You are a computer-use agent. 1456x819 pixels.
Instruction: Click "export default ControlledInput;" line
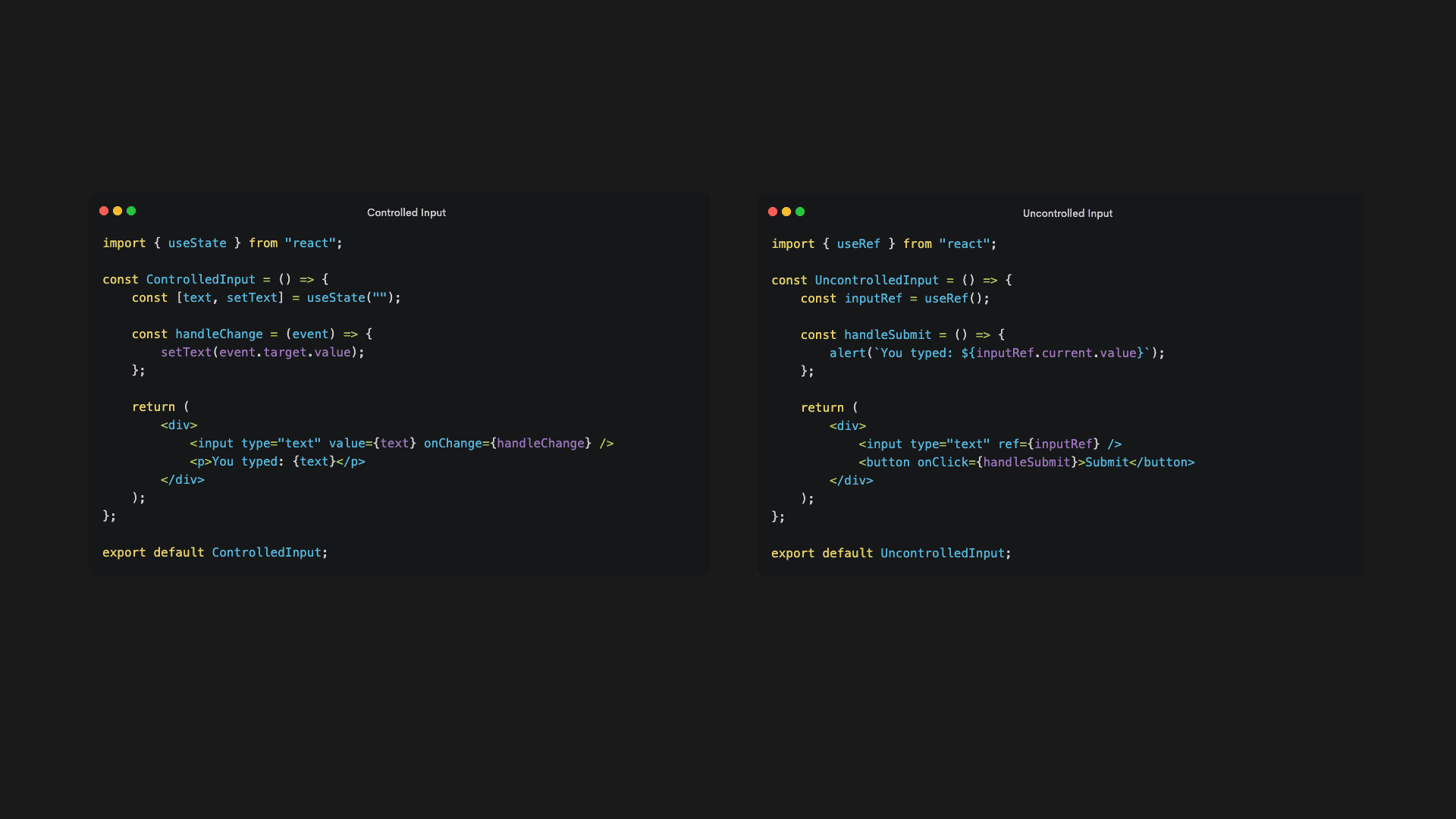(x=215, y=552)
